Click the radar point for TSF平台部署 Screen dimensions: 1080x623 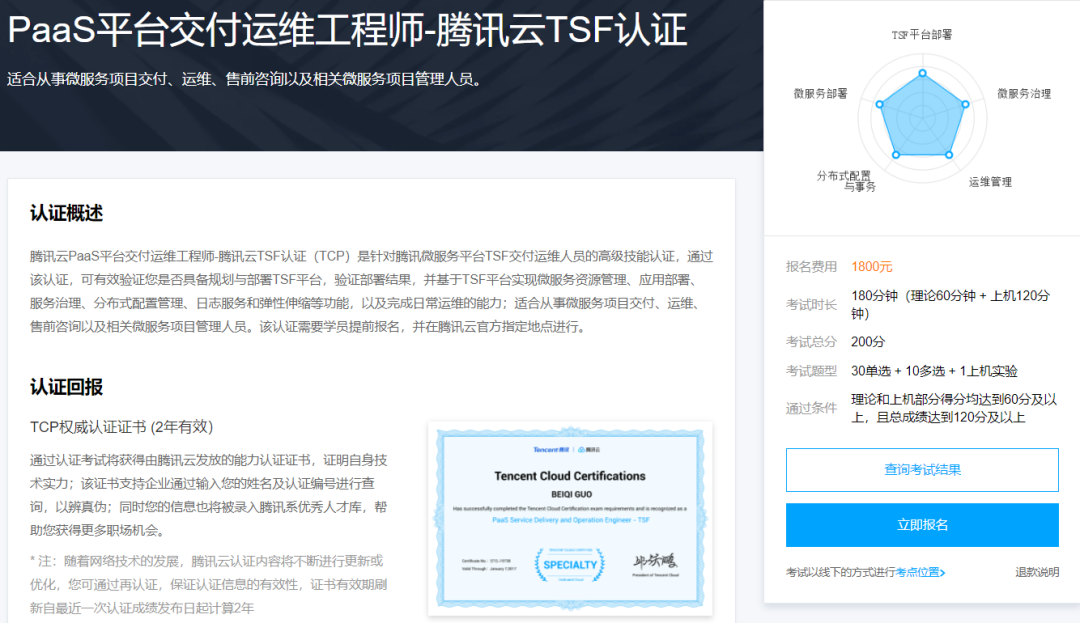click(x=922, y=73)
